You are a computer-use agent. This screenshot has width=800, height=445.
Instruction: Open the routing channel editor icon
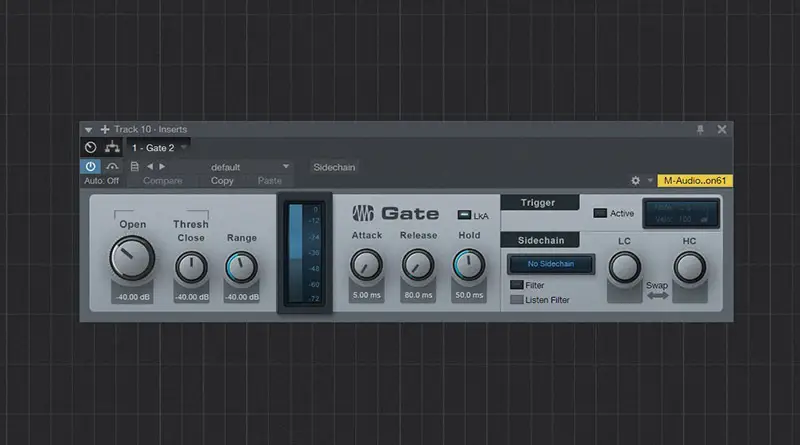coord(112,148)
